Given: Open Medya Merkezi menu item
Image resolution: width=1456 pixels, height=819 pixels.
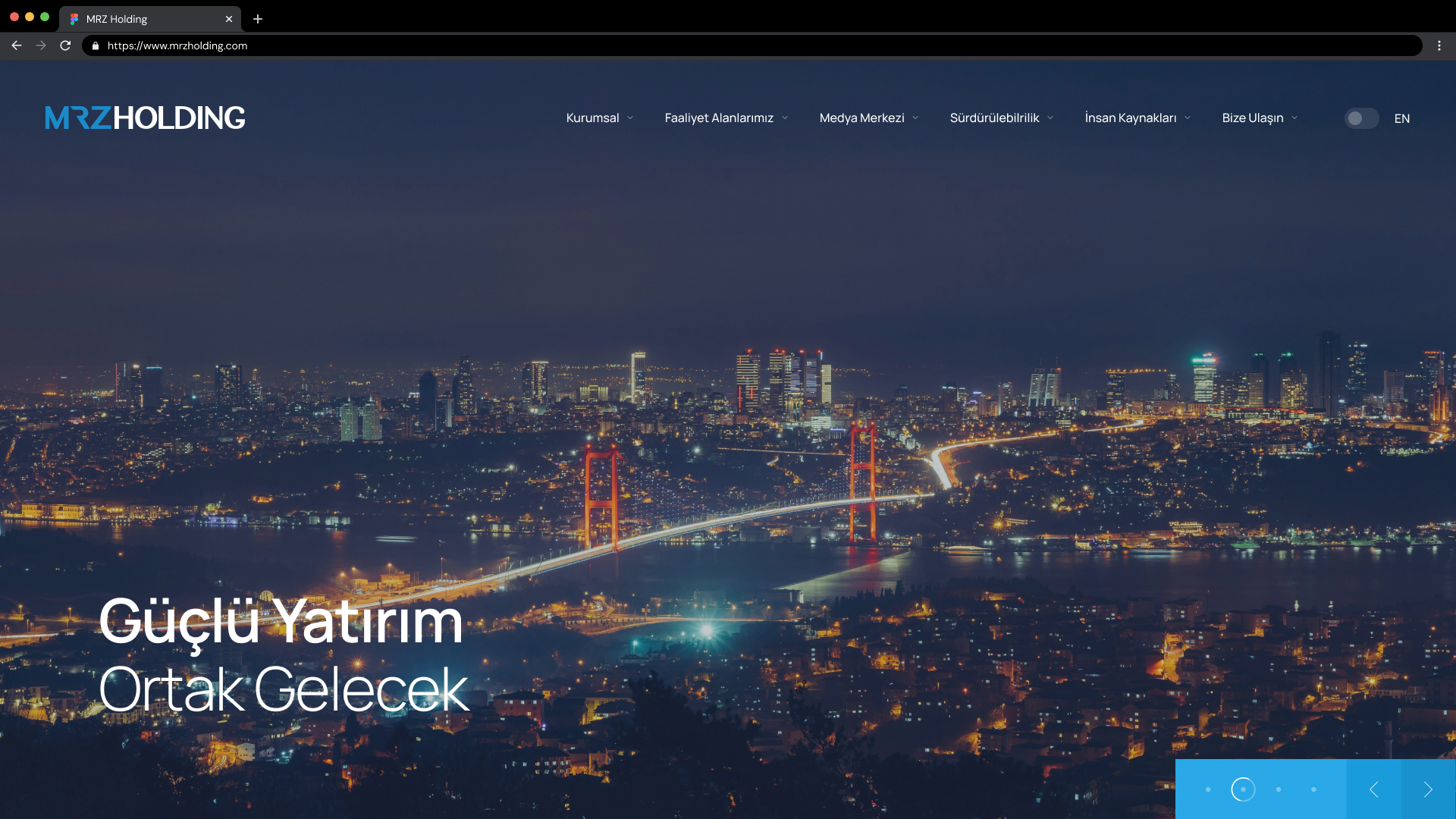Looking at the screenshot, I should click(861, 118).
